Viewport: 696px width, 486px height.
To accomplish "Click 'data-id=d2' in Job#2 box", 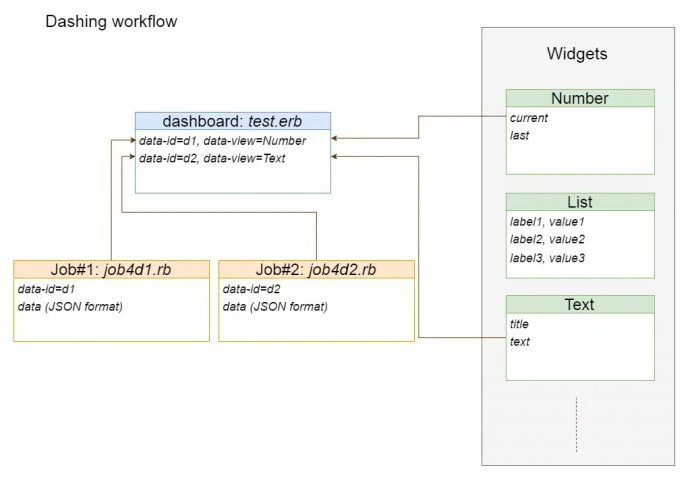I will coord(252,289).
